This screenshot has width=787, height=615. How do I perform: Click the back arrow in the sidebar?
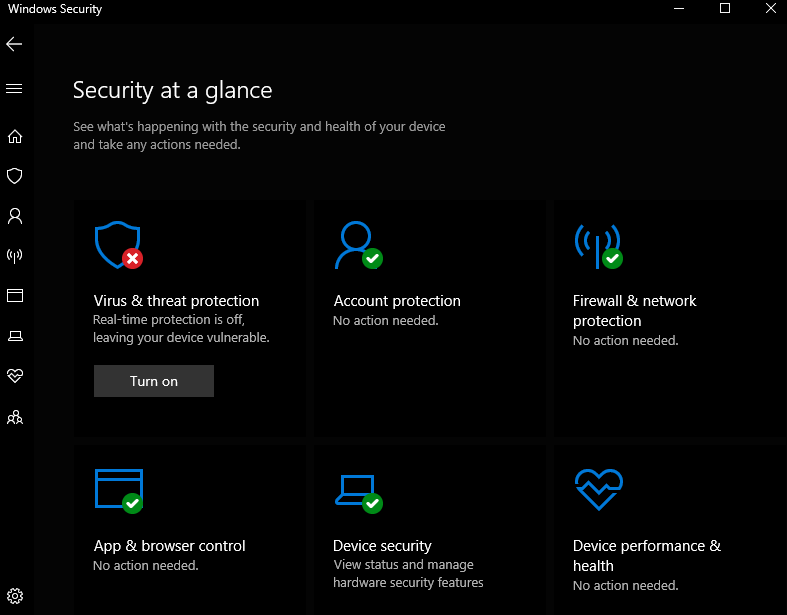(x=14, y=44)
